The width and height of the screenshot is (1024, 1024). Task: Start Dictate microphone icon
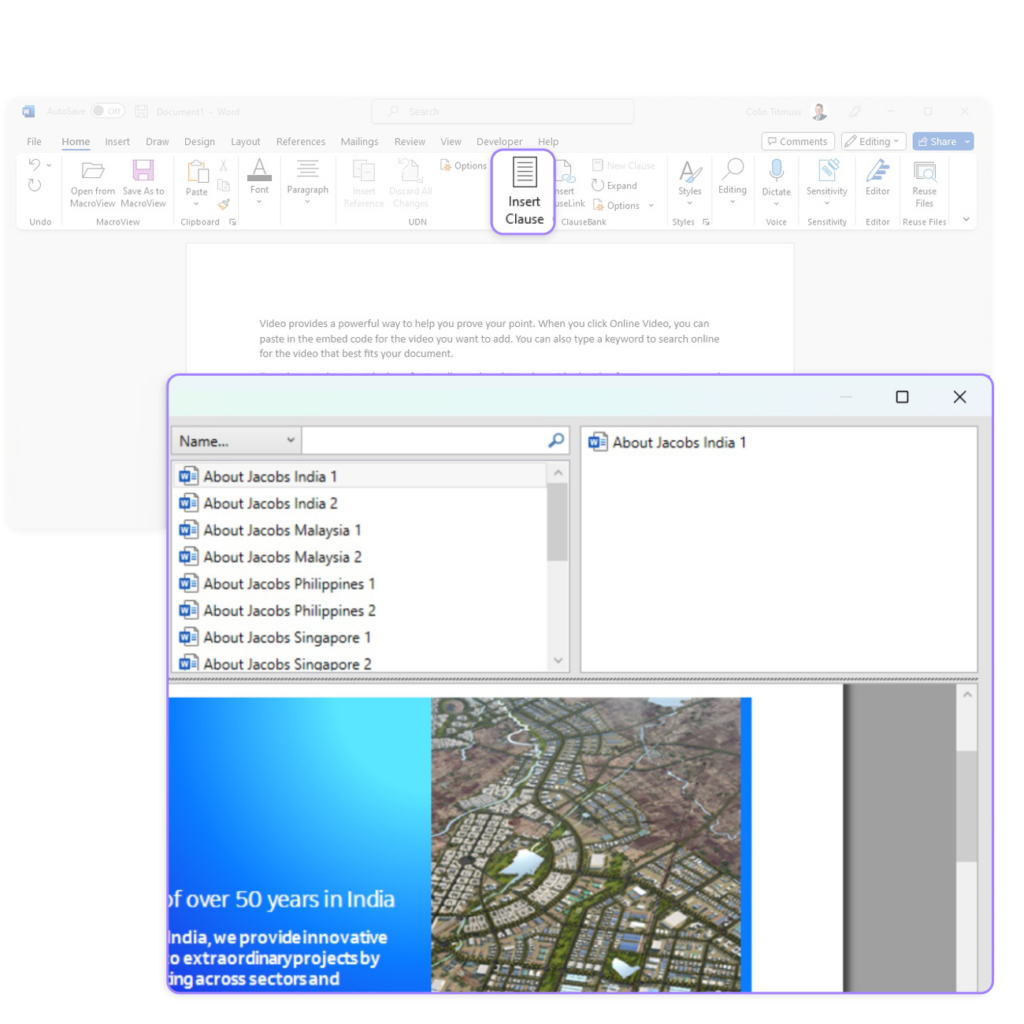(776, 171)
